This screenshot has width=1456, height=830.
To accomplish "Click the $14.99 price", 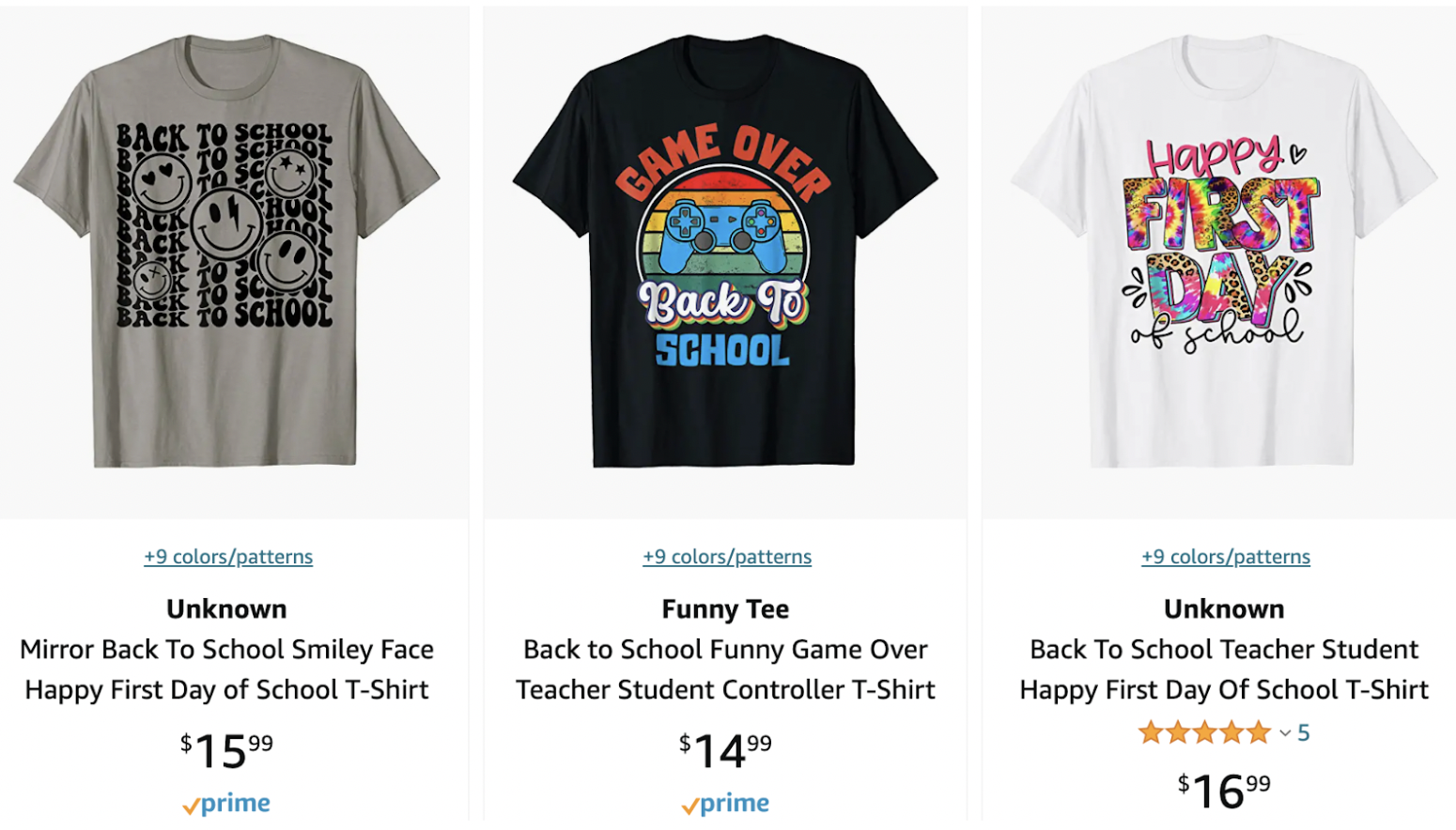I will (x=725, y=751).
